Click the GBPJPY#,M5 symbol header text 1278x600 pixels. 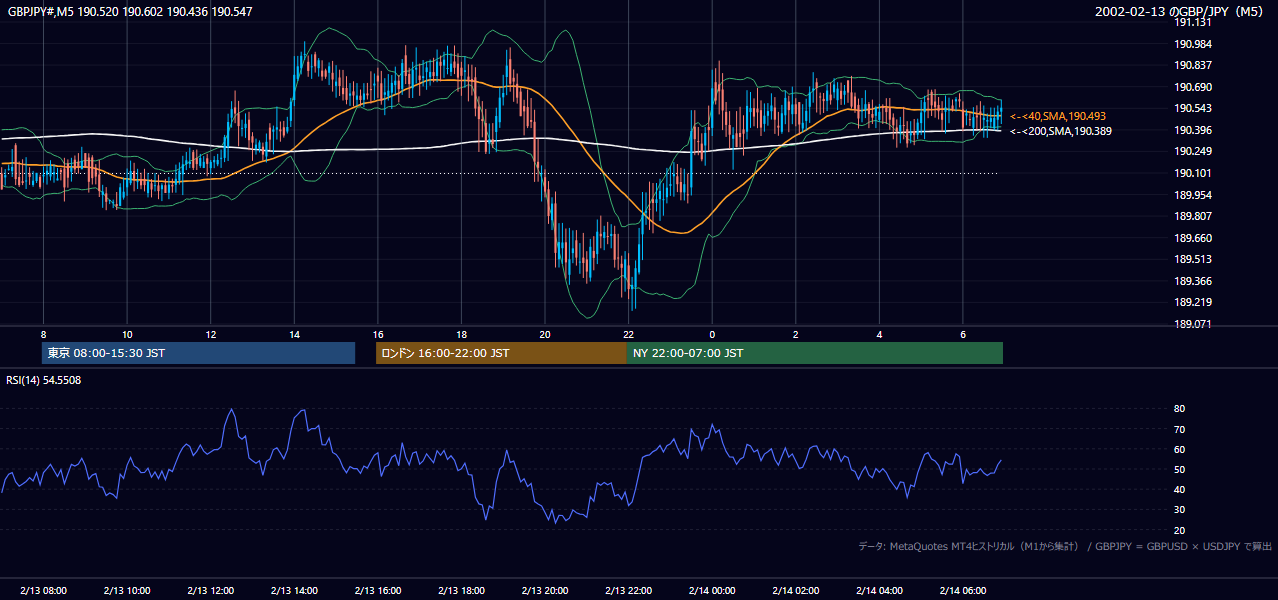(x=130, y=12)
